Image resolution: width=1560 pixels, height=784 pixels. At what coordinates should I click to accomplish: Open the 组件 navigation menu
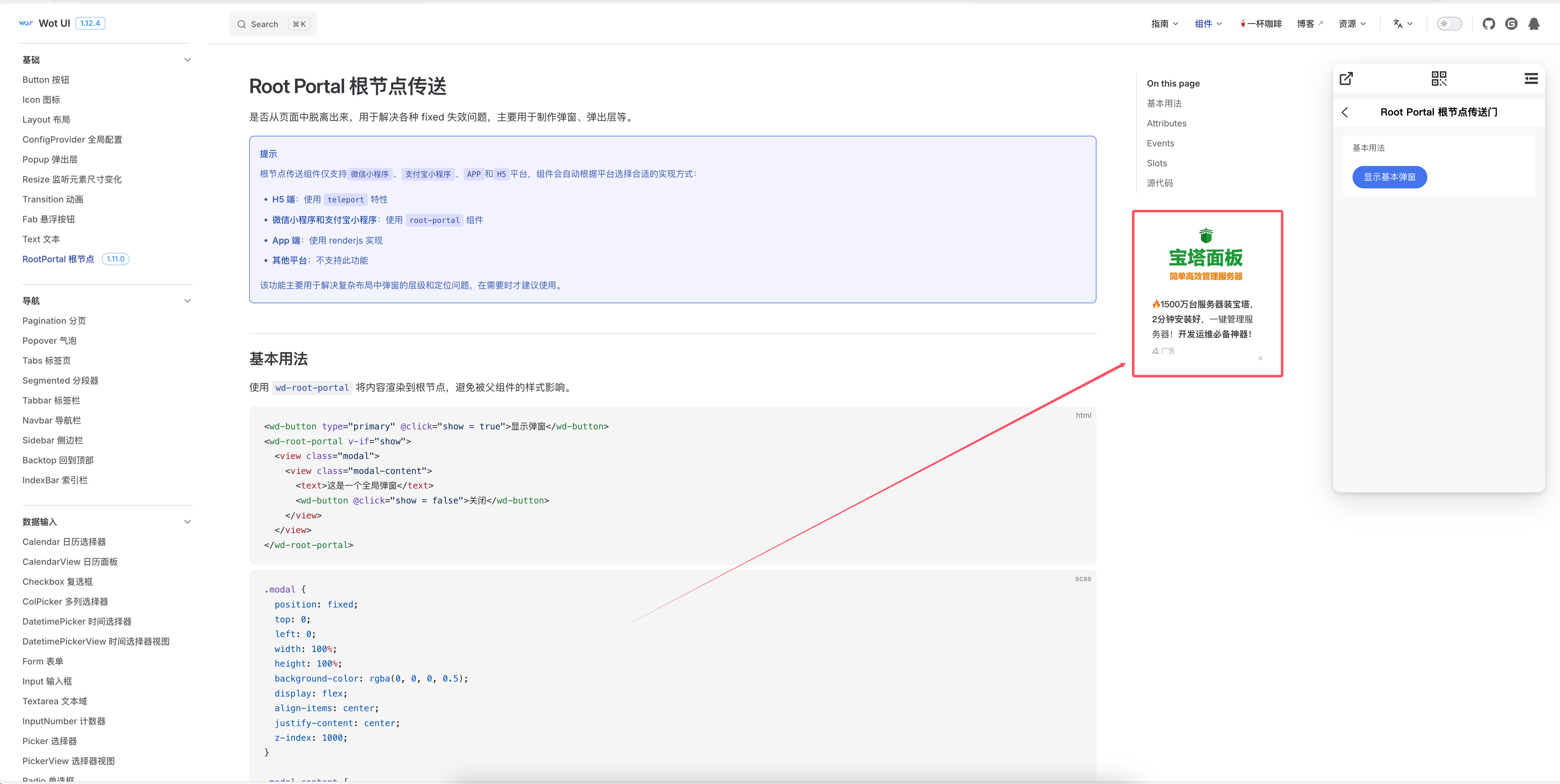click(x=1208, y=24)
